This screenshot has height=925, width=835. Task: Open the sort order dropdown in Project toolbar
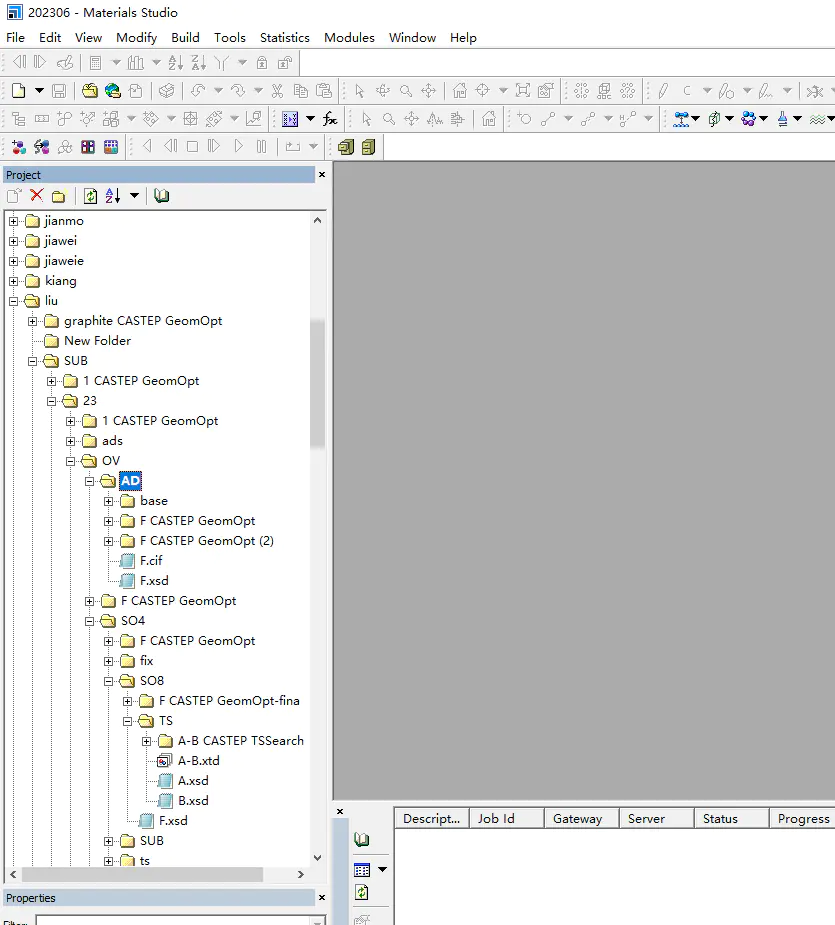tap(134, 196)
